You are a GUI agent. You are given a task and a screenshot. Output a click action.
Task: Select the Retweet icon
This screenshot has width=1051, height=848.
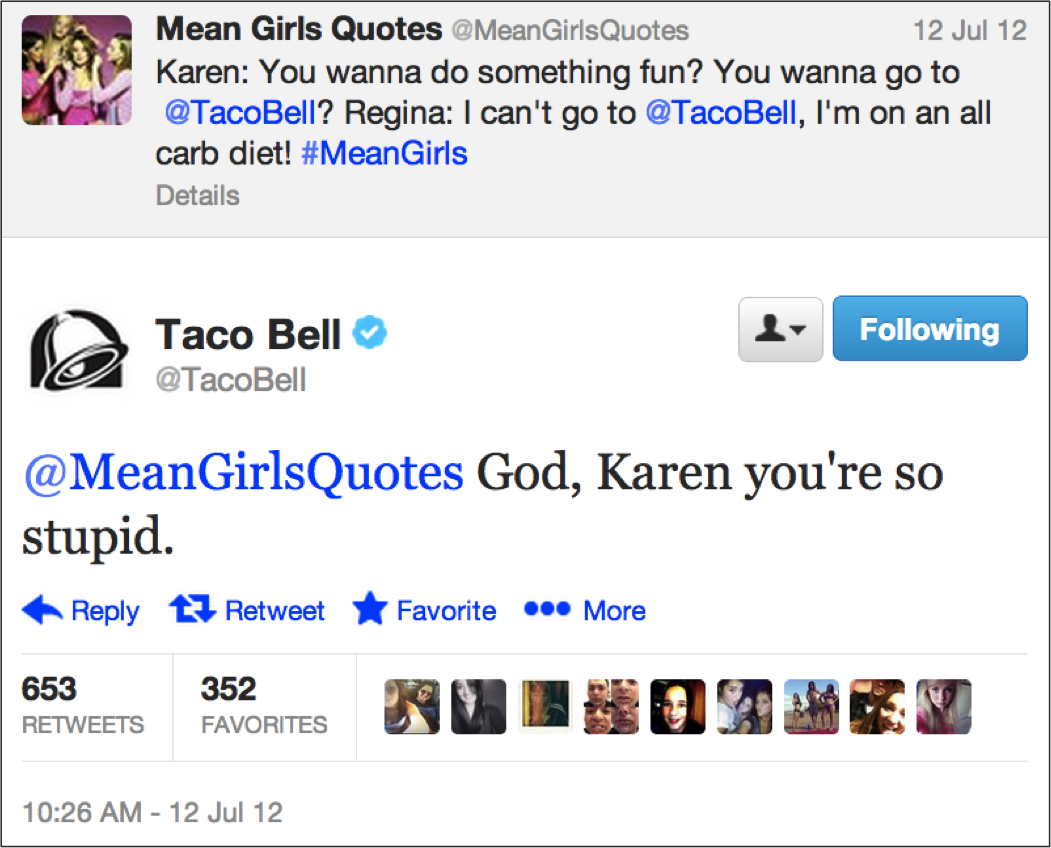(x=194, y=610)
